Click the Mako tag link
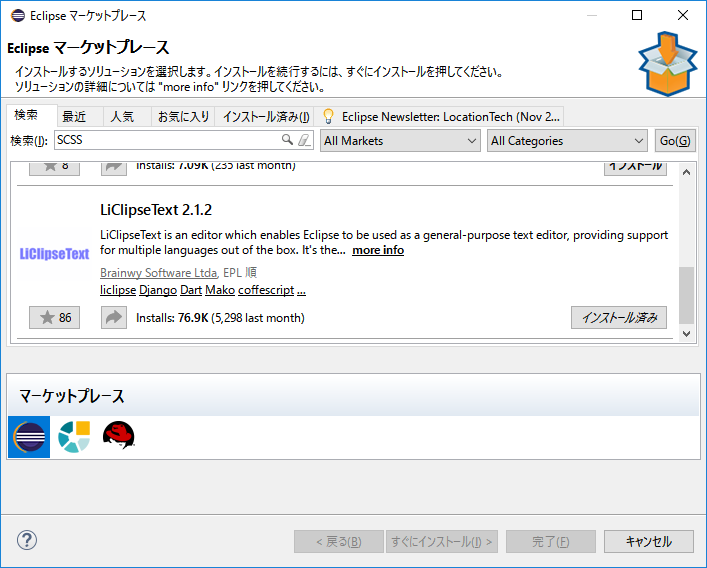This screenshot has height=568, width=707. click(x=220, y=290)
